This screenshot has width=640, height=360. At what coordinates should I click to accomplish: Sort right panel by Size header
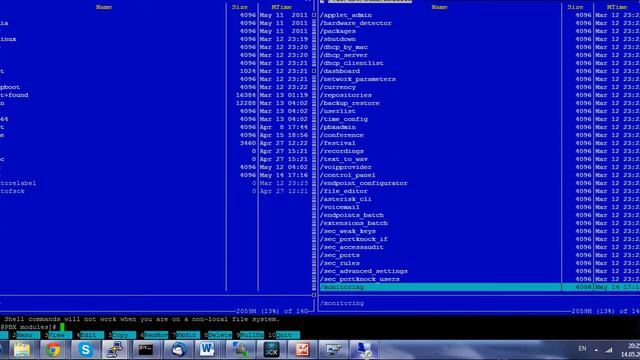pos(575,7)
